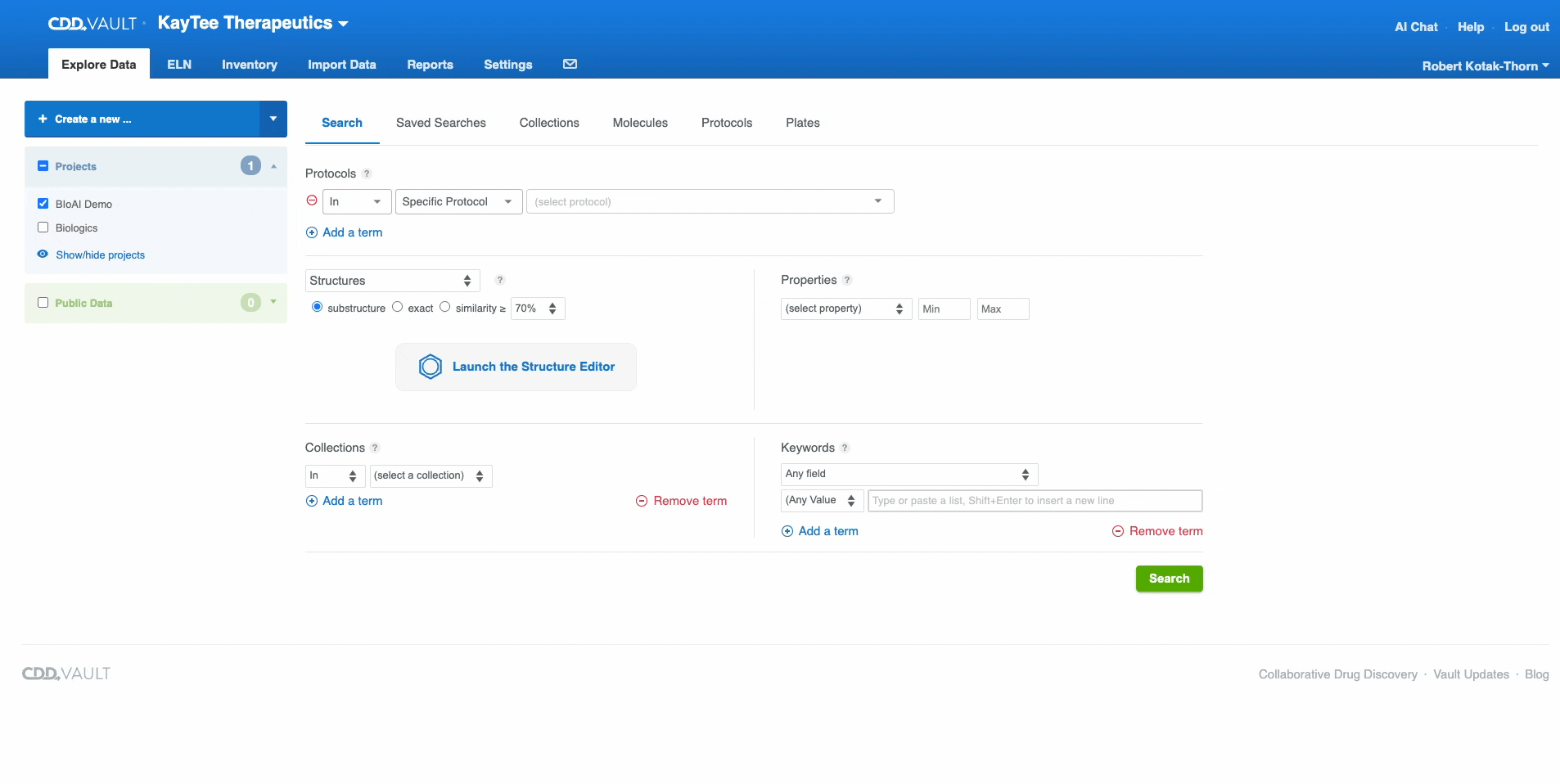
Task: Click the Properties help question mark
Action: (847, 280)
